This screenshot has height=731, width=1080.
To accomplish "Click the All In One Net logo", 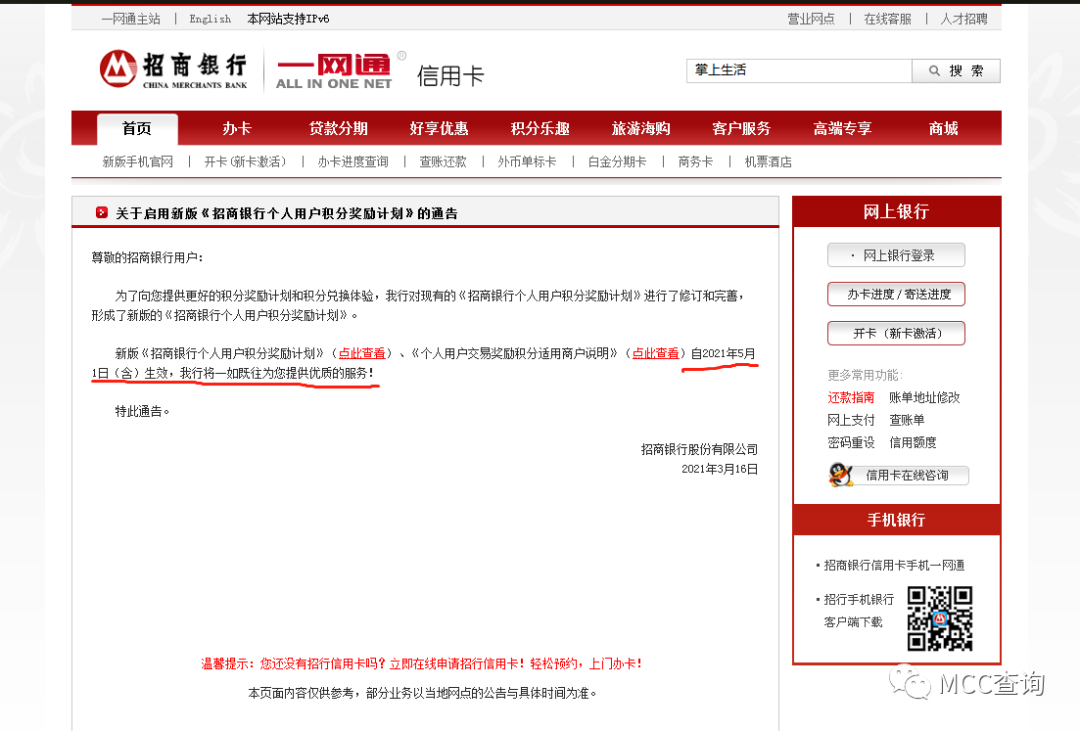I will pyautogui.click(x=333, y=71).
